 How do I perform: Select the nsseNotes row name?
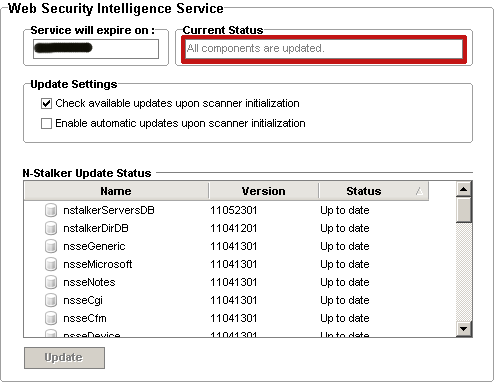[x=89, y=282]
